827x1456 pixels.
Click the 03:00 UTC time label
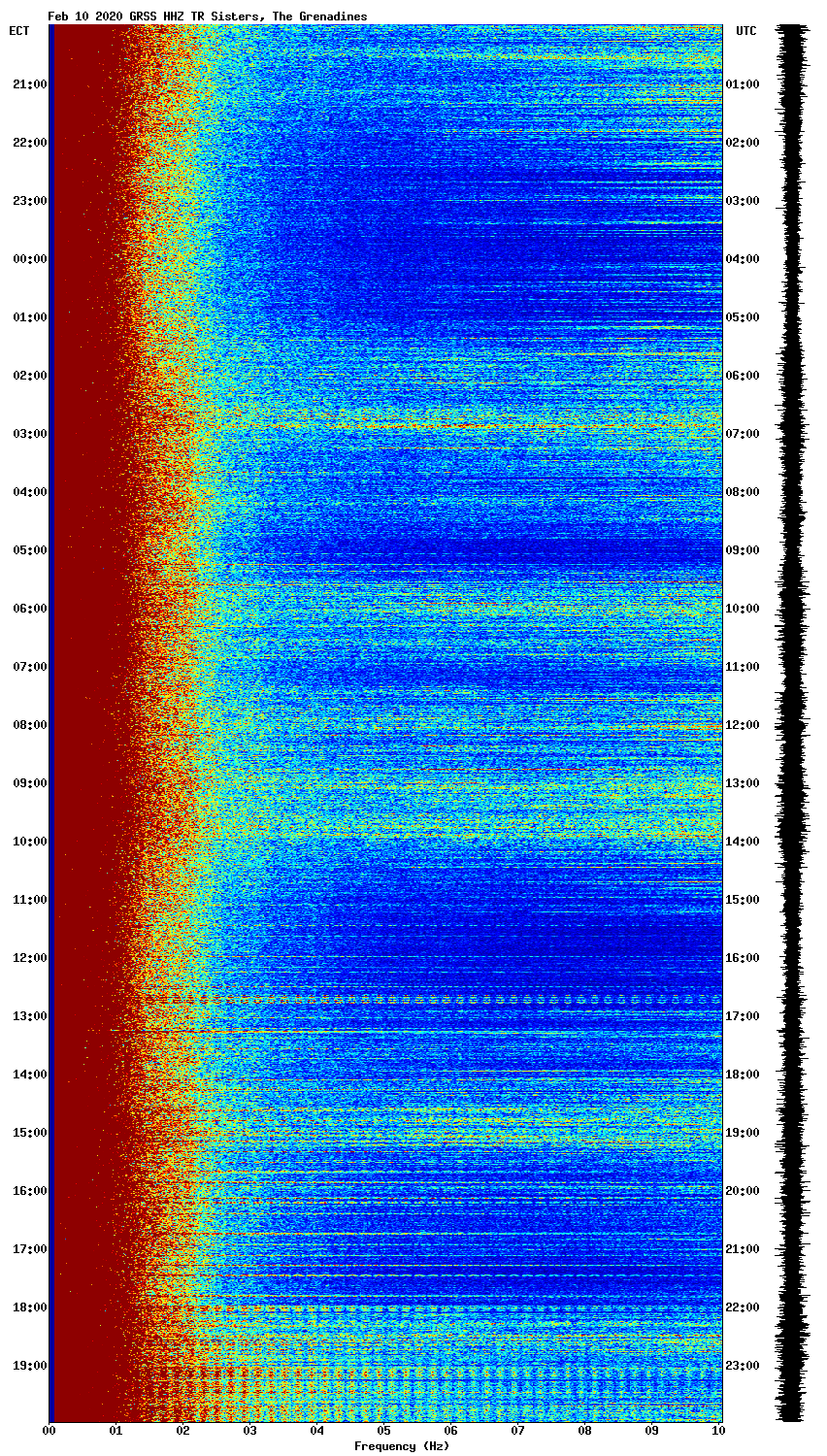743,201
